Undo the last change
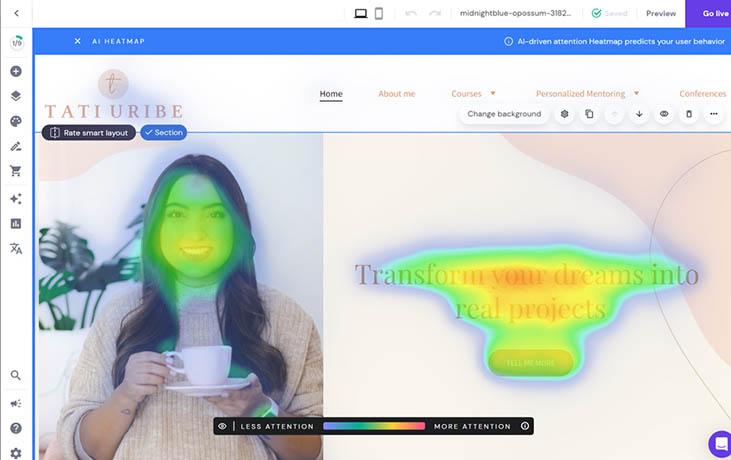Viewport: 731px width, 460px height. pos(411,14)
